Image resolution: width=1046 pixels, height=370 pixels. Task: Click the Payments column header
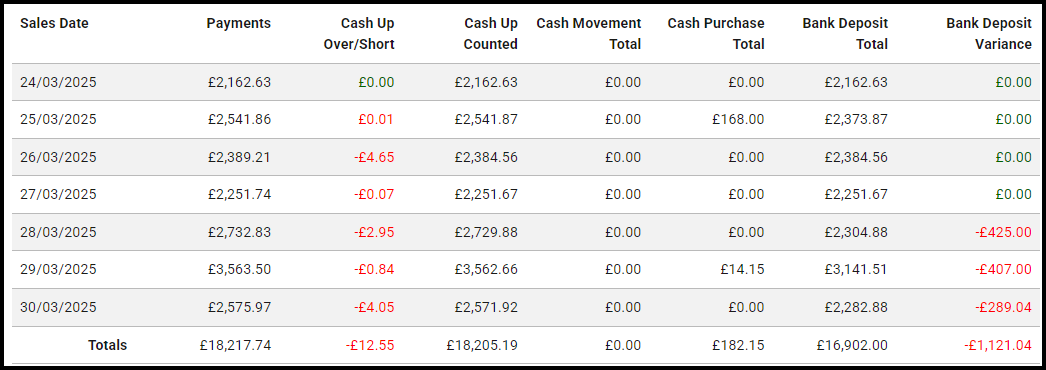(239, 23)
